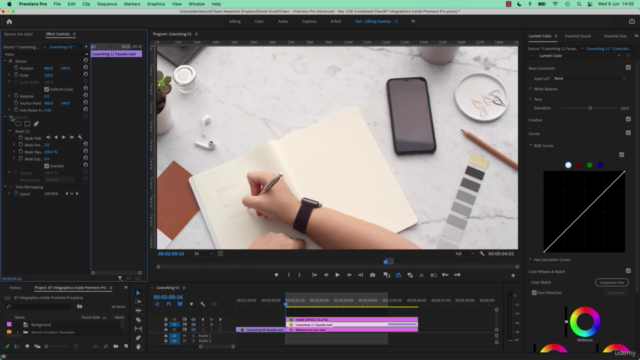Expand Tone in Lumetri Color
The width and height of the screenshot is (640, 360).
pos(531,99)
